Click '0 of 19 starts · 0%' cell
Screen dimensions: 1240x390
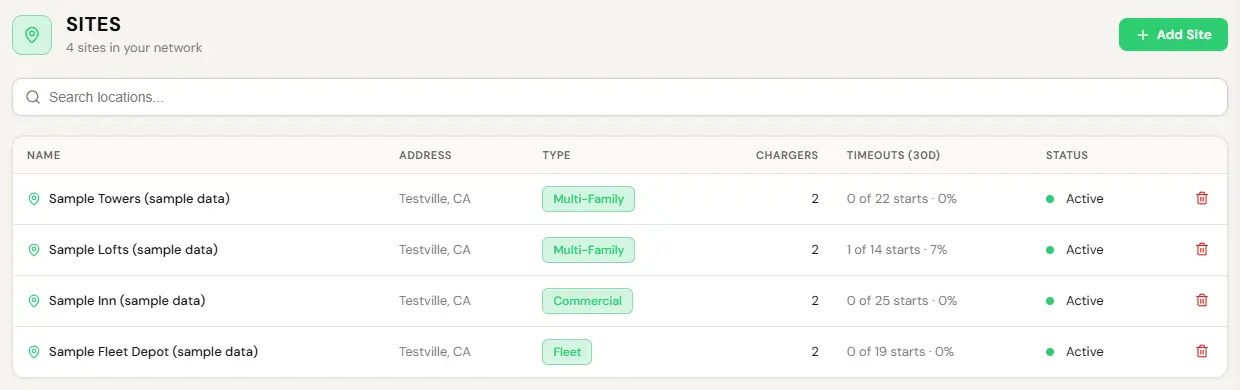click(x=900, y=352)
